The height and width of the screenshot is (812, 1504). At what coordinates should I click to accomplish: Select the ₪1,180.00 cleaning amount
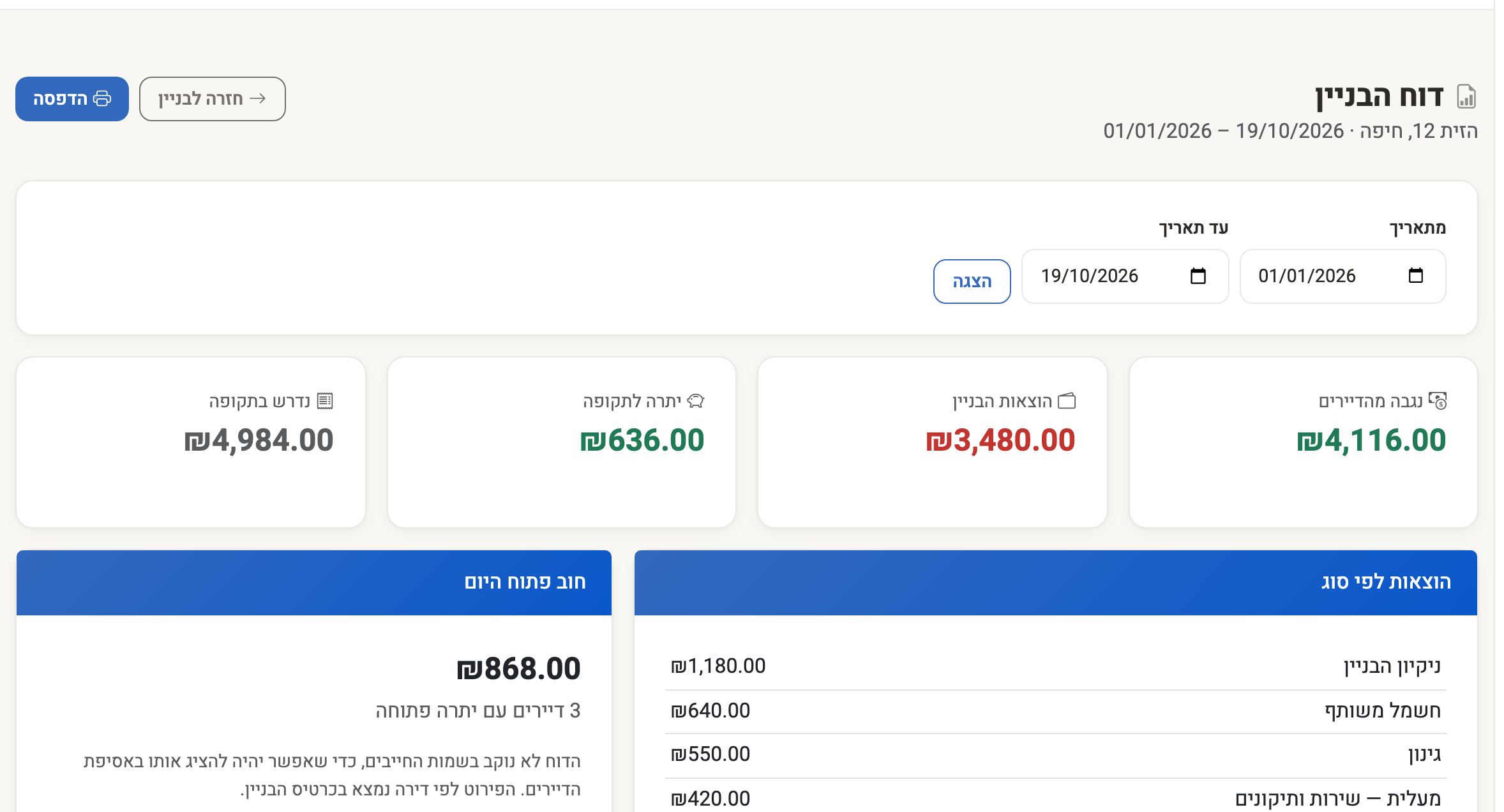[718, 666]
